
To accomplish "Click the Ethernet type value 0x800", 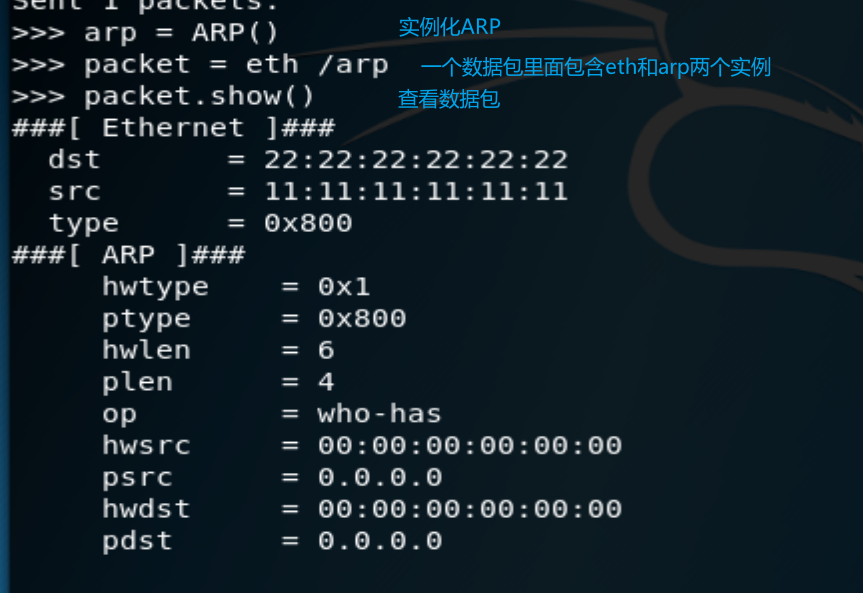I will click(x=308, y=224).
